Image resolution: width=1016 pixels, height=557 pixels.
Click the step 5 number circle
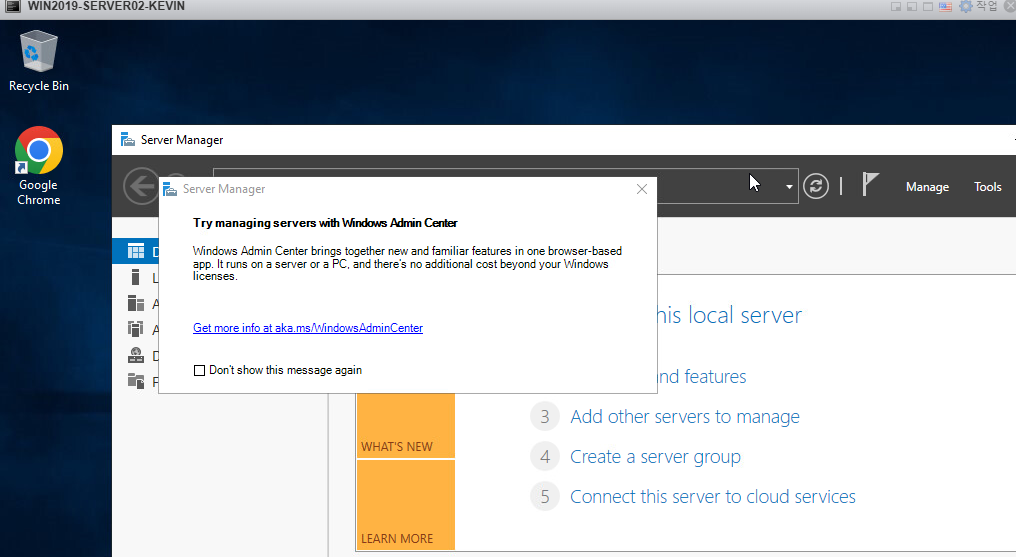545,497
